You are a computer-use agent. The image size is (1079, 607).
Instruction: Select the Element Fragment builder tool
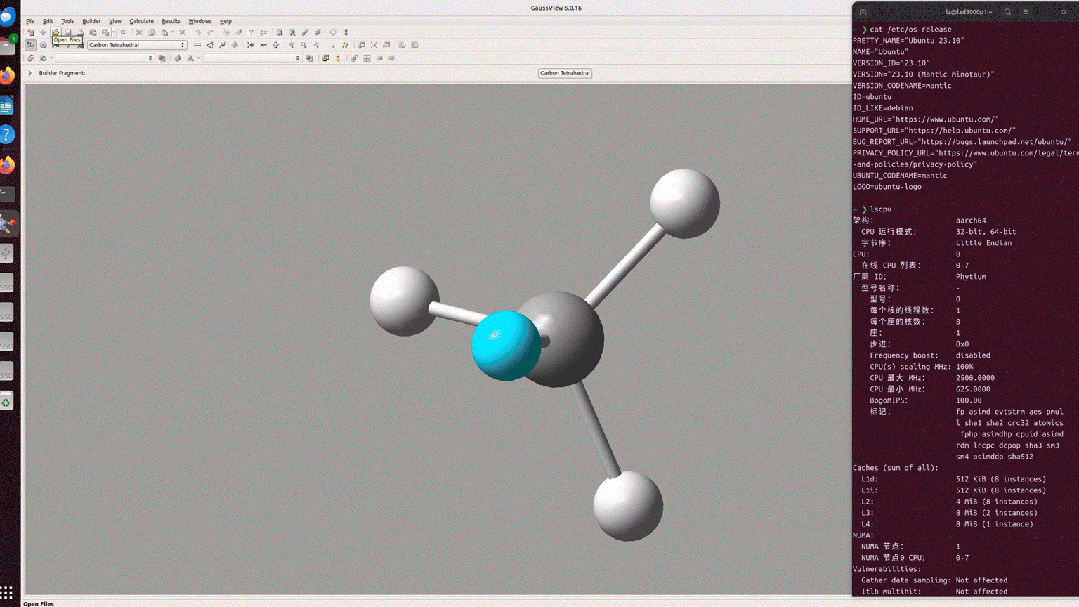pos(30,45)
